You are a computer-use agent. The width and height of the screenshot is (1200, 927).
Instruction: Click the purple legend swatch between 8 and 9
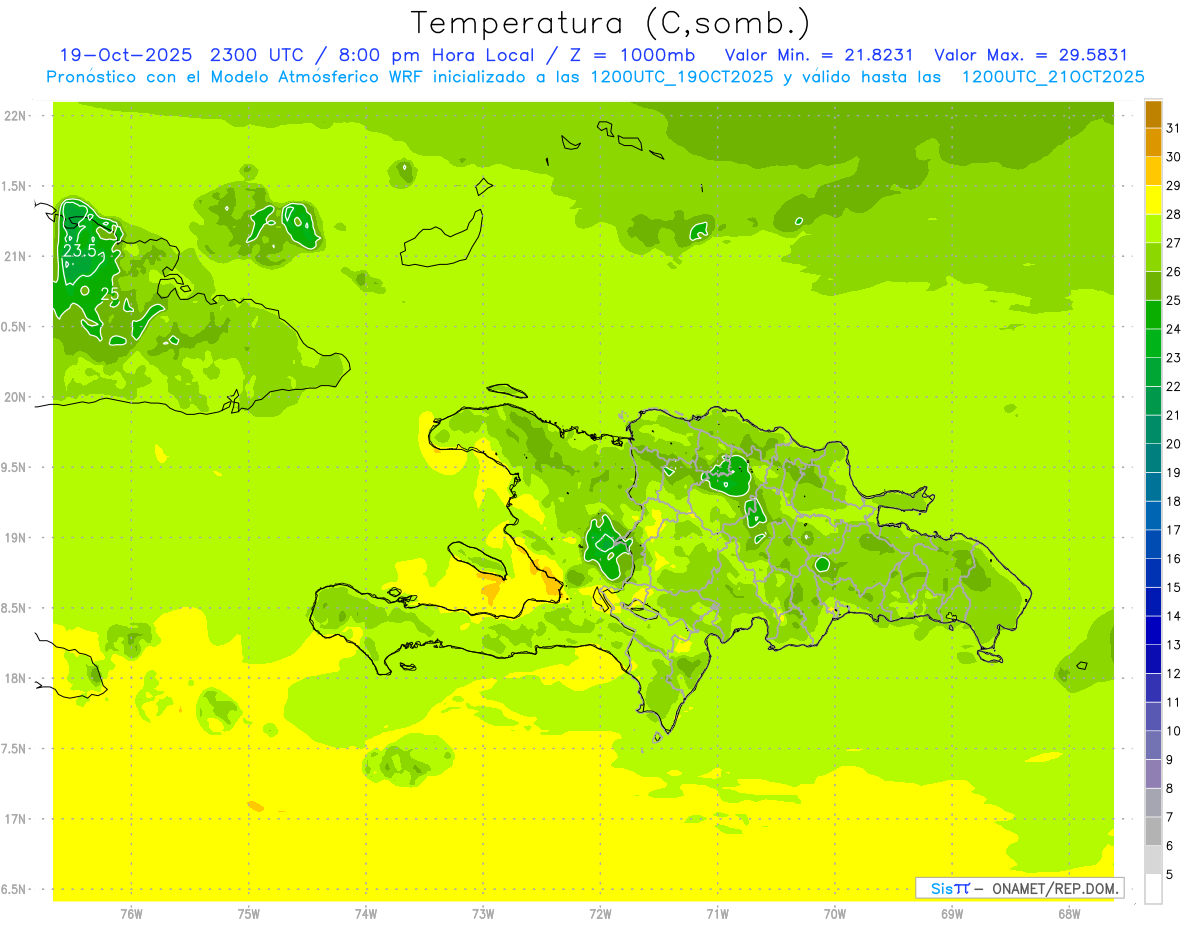click(x=1153, y=774)
